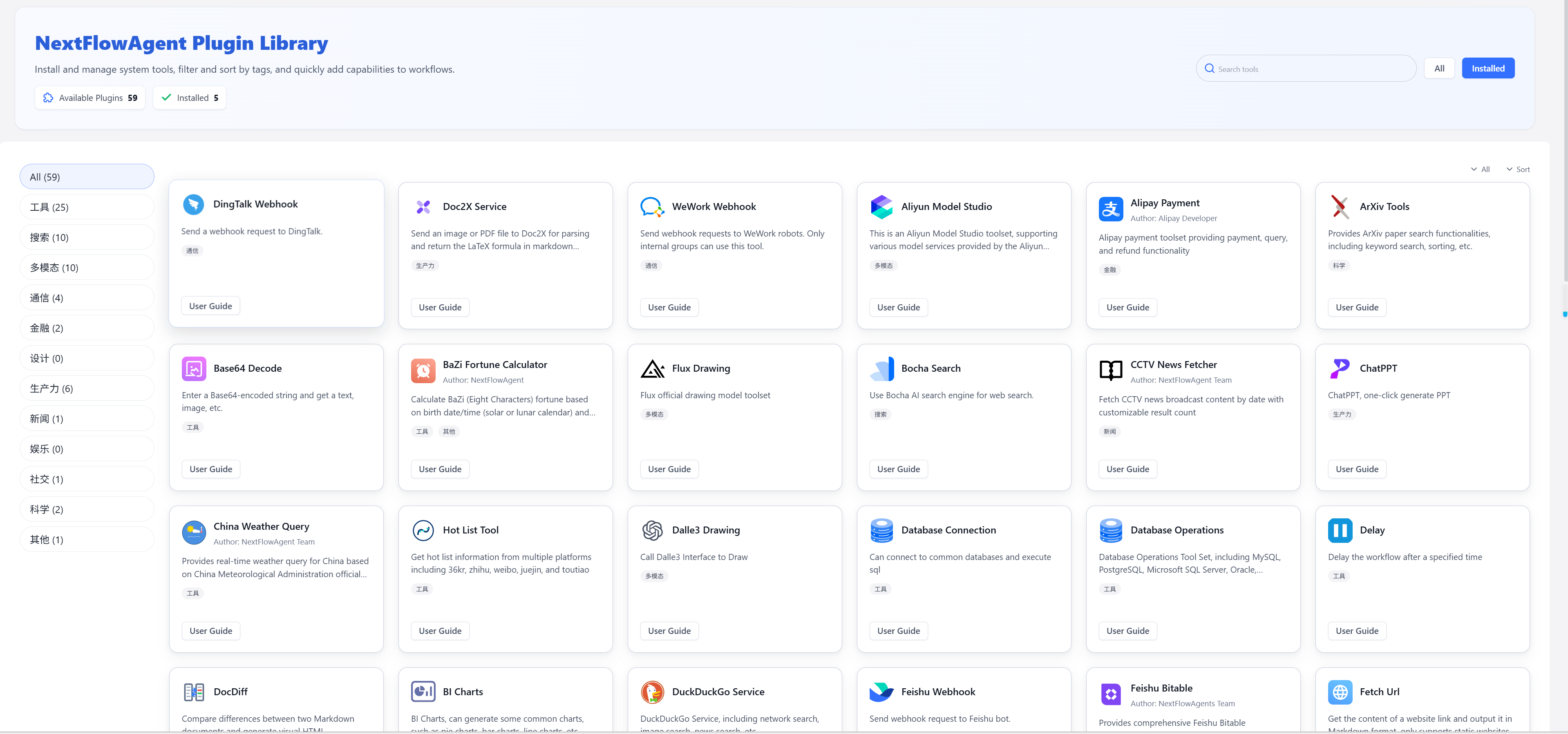Viewport: 1568px width, 734px height.
Task: Click the Dalle3 Drawing OpenAI icon
Action: (x=652, y=531)
